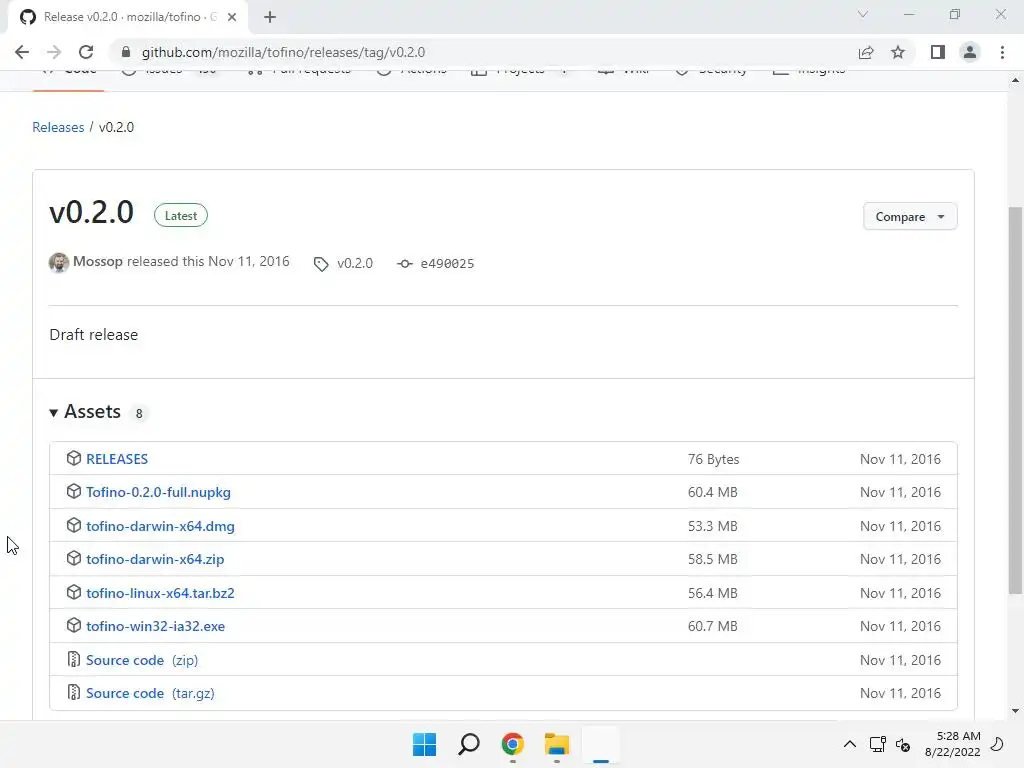Bookmark this page with the star icon
Screen dimensions: 1024x768
coord(898,52)
